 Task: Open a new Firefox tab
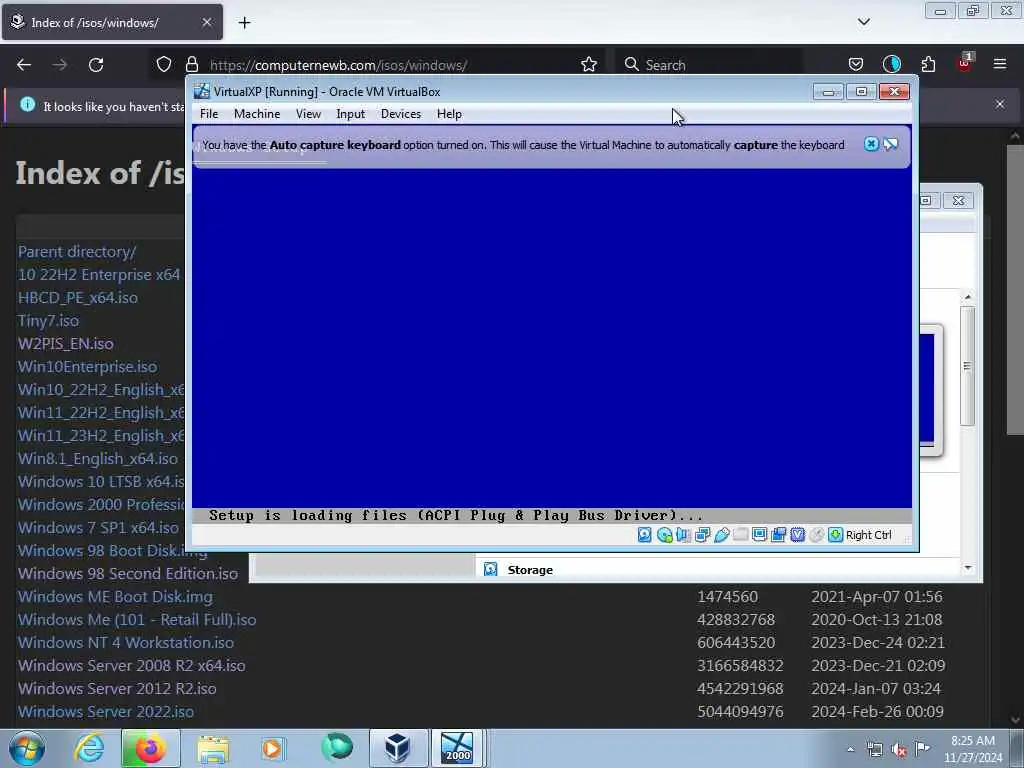coord(244,23)
